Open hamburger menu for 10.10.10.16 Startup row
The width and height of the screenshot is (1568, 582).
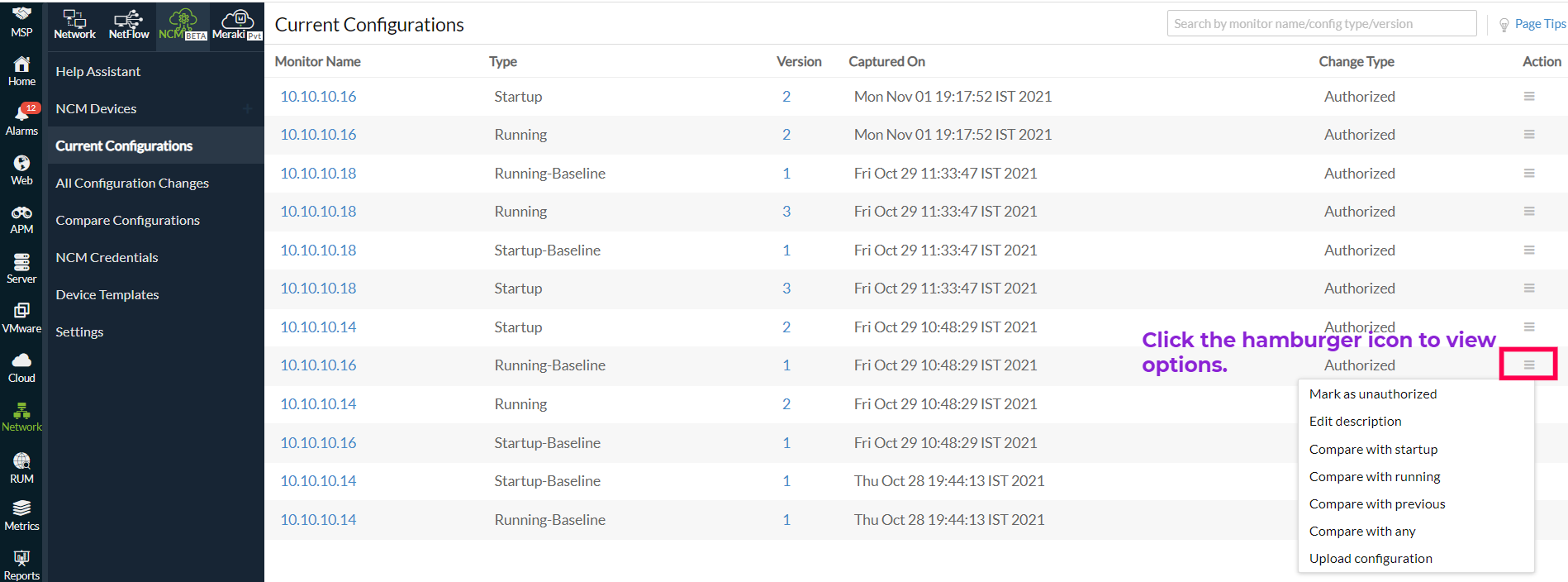[x=1529, y=96]
